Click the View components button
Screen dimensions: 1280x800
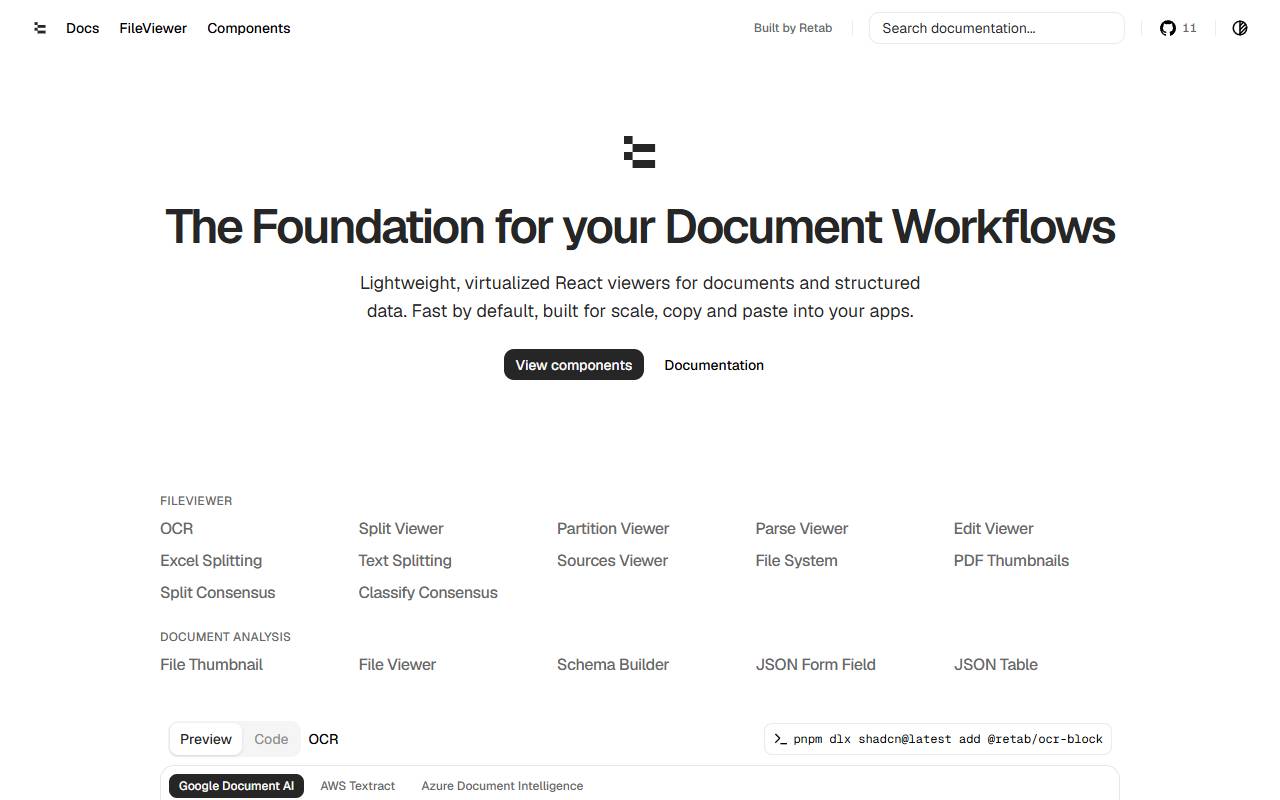click(574, 365)
